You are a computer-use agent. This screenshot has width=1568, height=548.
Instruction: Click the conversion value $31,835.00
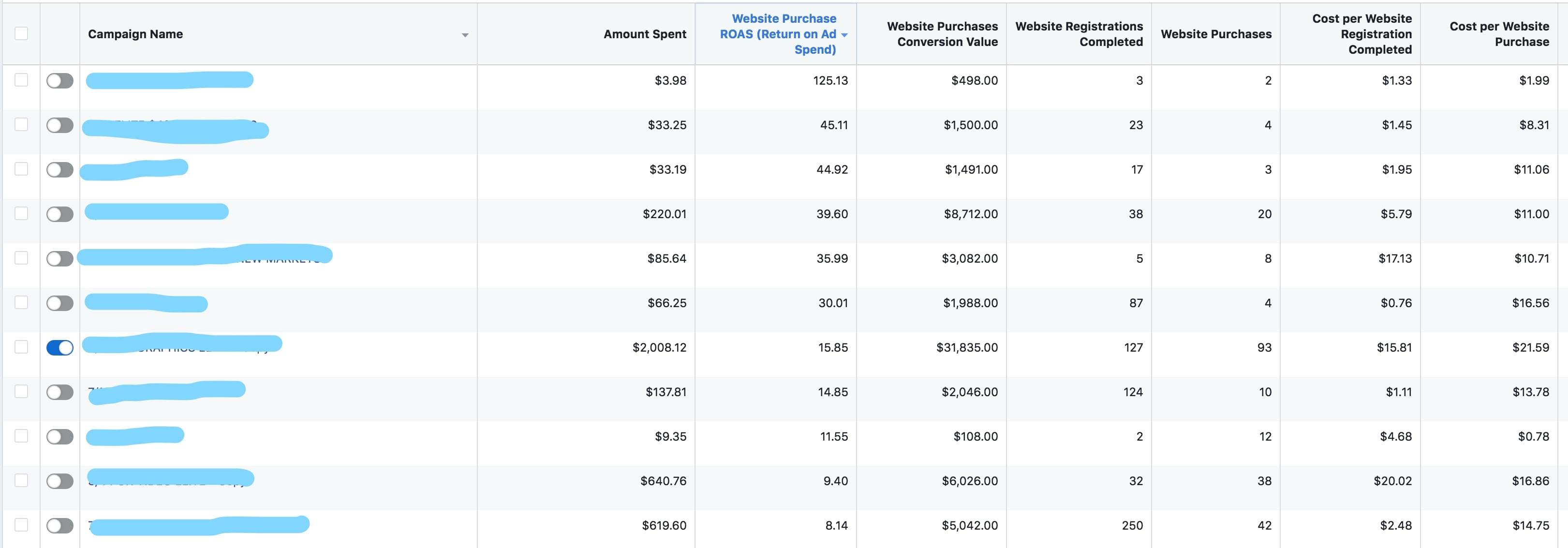[x=967, y=347]
